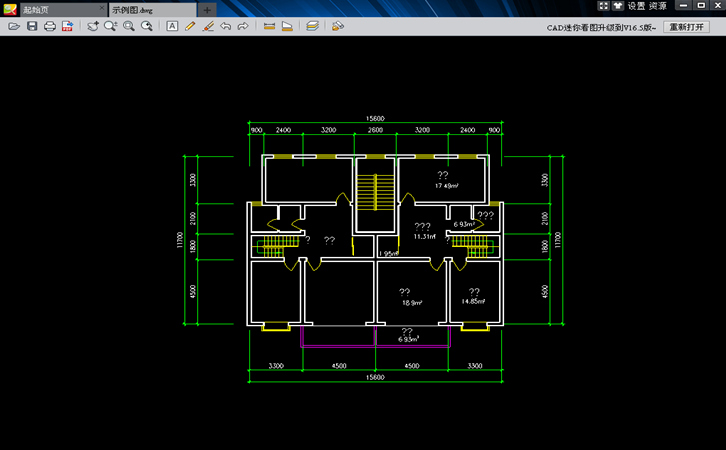Select the yellow pencil draw tool
The image size is (726, 450).
click(190, 26)
